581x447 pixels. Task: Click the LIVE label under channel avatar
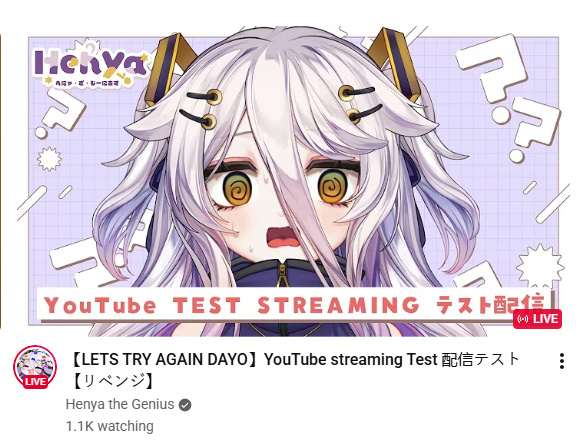click(x=36, y=381)
